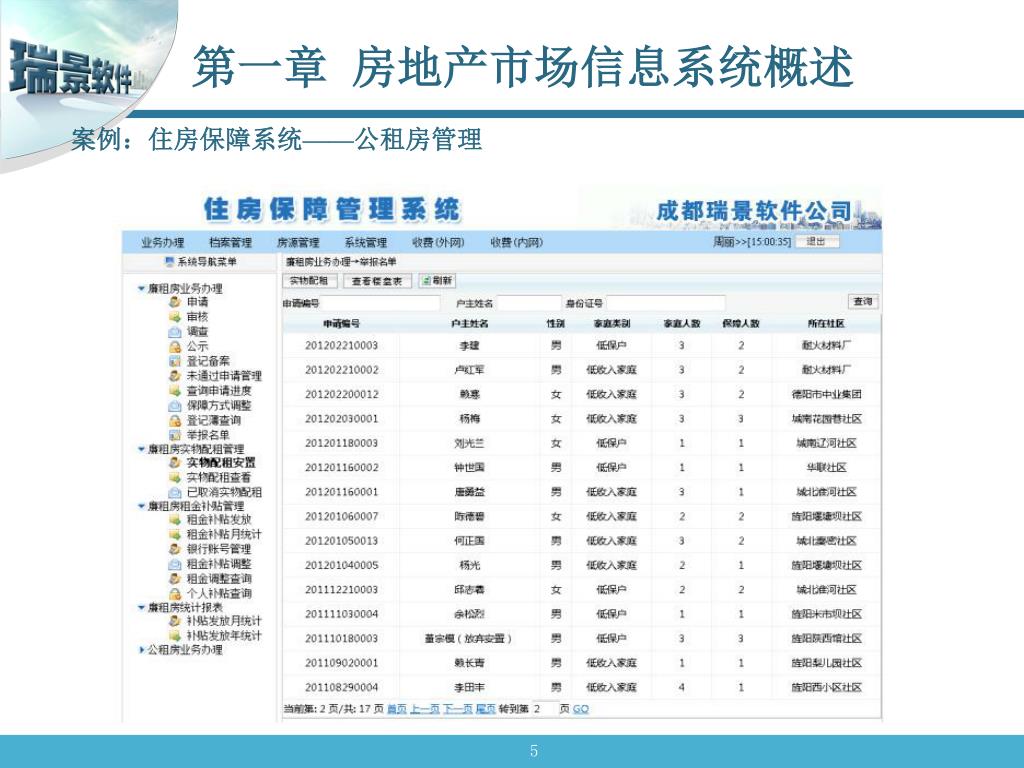Open 租金补贴调整 icon
The image size is (1024, 768).
pos(174,564)
